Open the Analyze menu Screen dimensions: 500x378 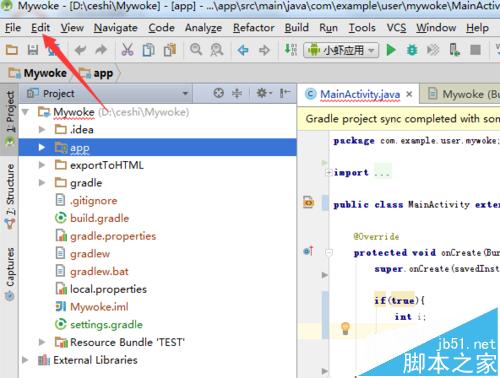[203, 28]
